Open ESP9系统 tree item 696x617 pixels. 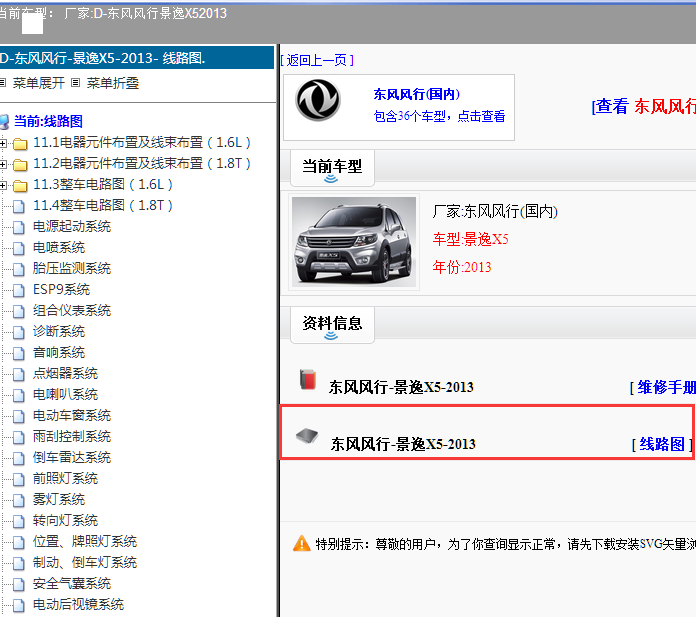(61, 289)
